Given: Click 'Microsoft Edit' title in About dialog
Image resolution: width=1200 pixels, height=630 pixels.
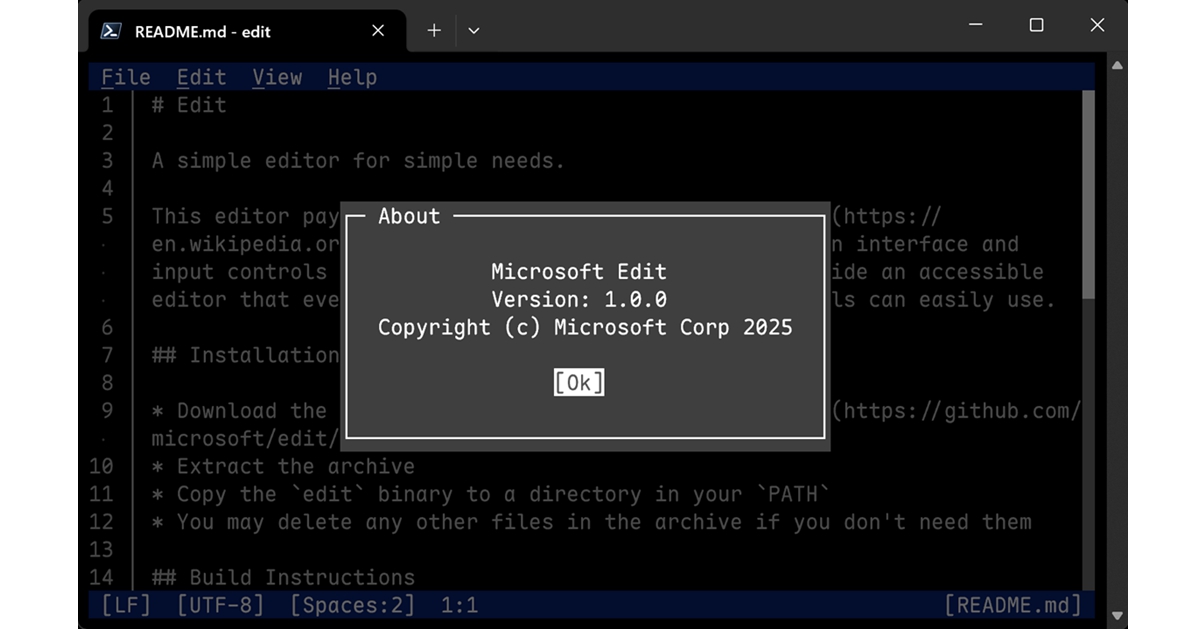Looking at the screenshot, I should (x=579, y=272).
